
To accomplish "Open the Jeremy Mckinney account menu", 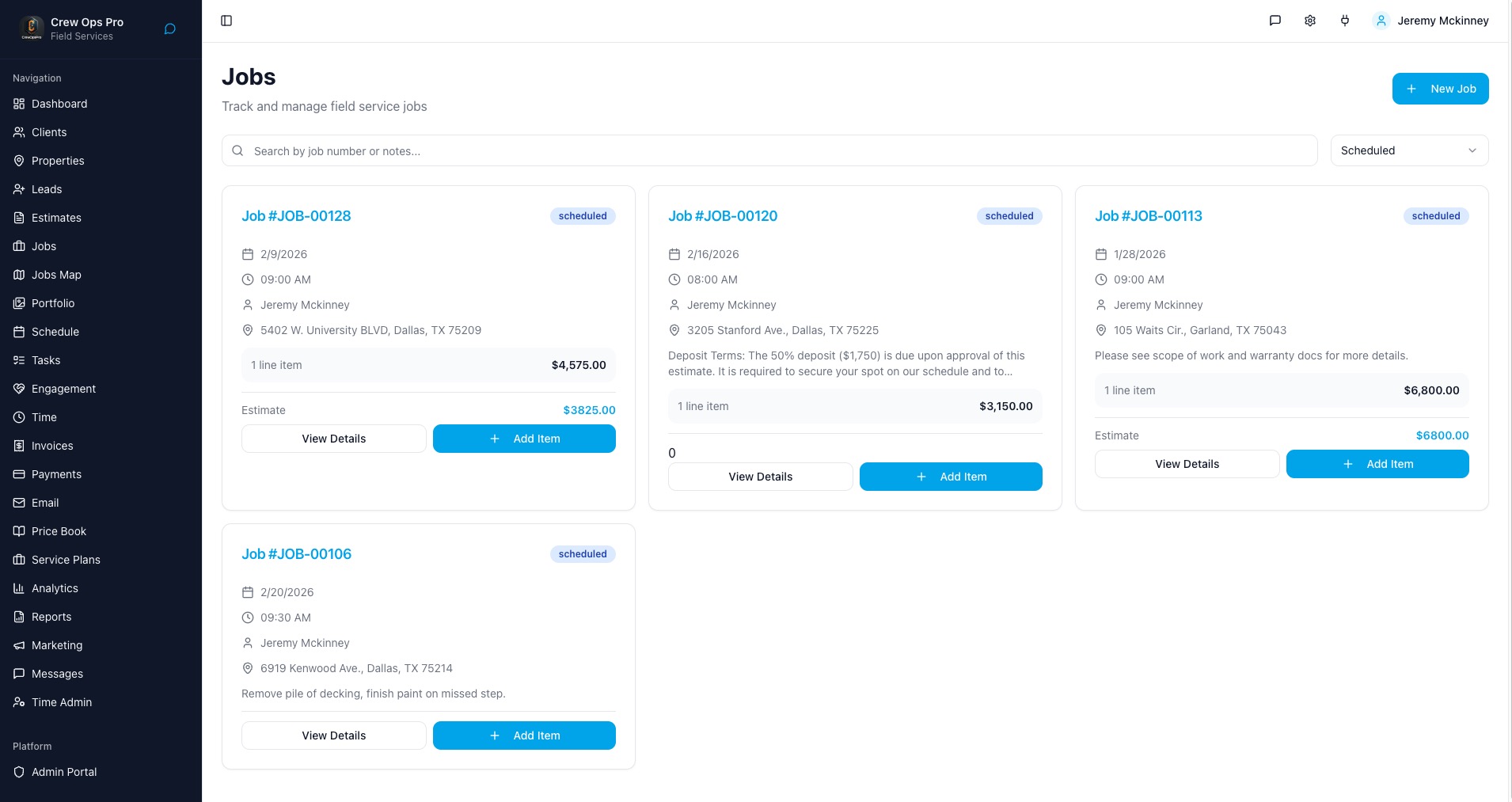I will [x=1442, y=21].
